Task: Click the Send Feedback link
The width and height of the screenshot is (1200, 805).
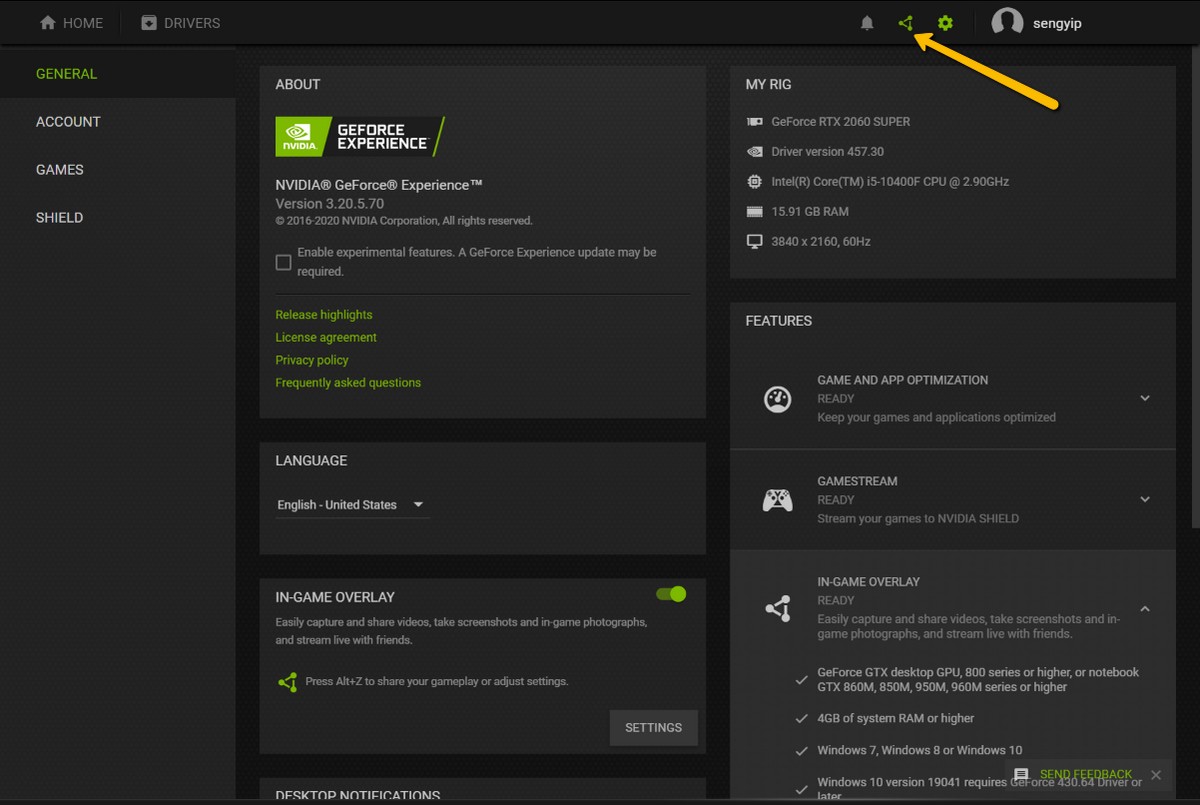Action: [x=1085, y=775]
